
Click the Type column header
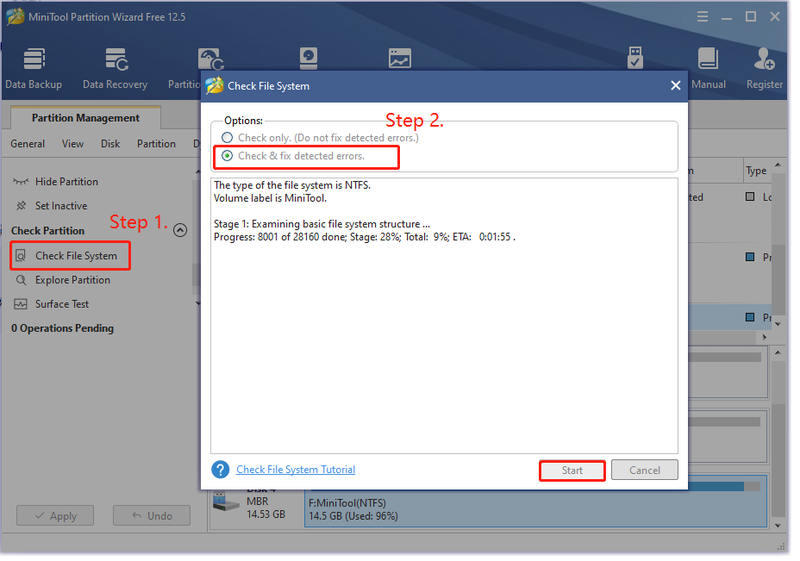point(756,170)
